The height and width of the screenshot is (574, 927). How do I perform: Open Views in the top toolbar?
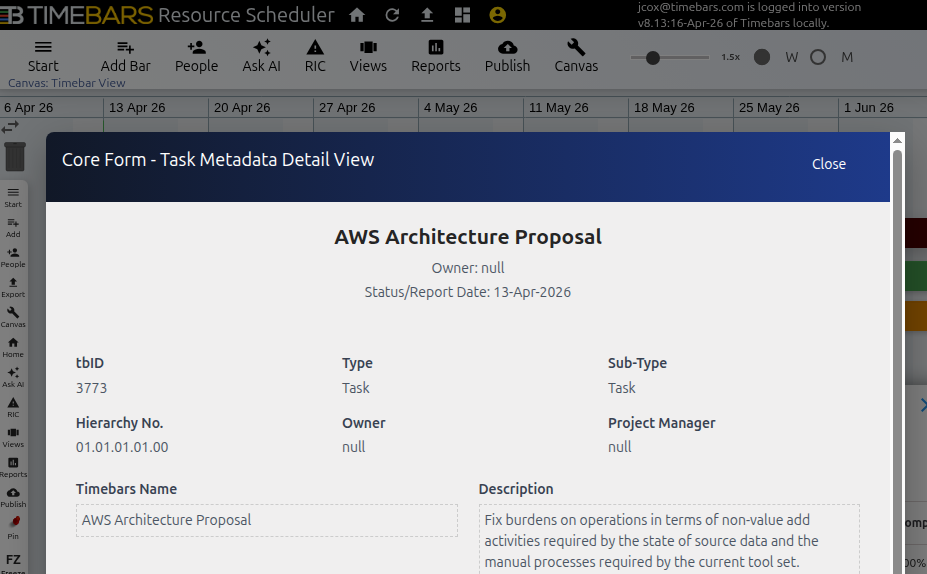[x=368, y=57]
